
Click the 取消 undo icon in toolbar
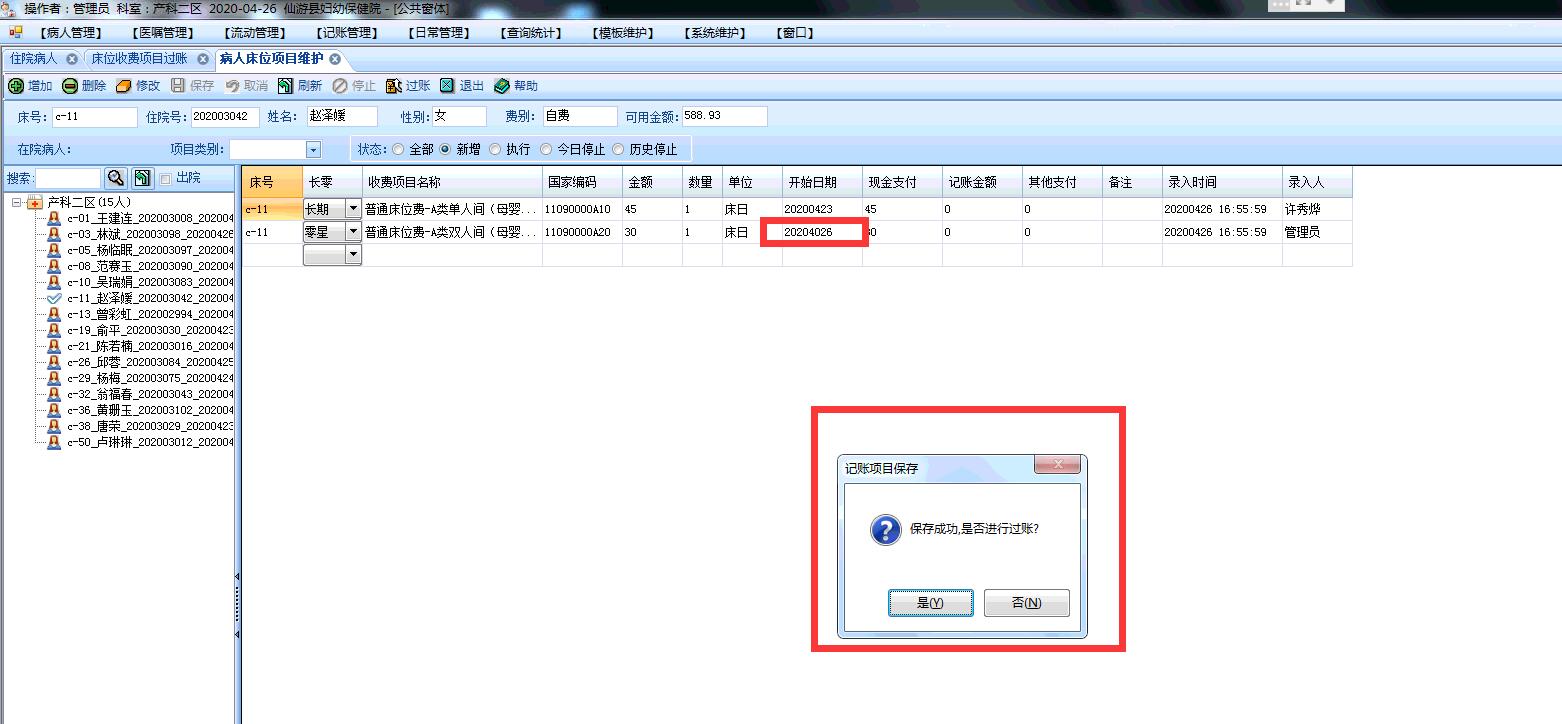[232, 86]
